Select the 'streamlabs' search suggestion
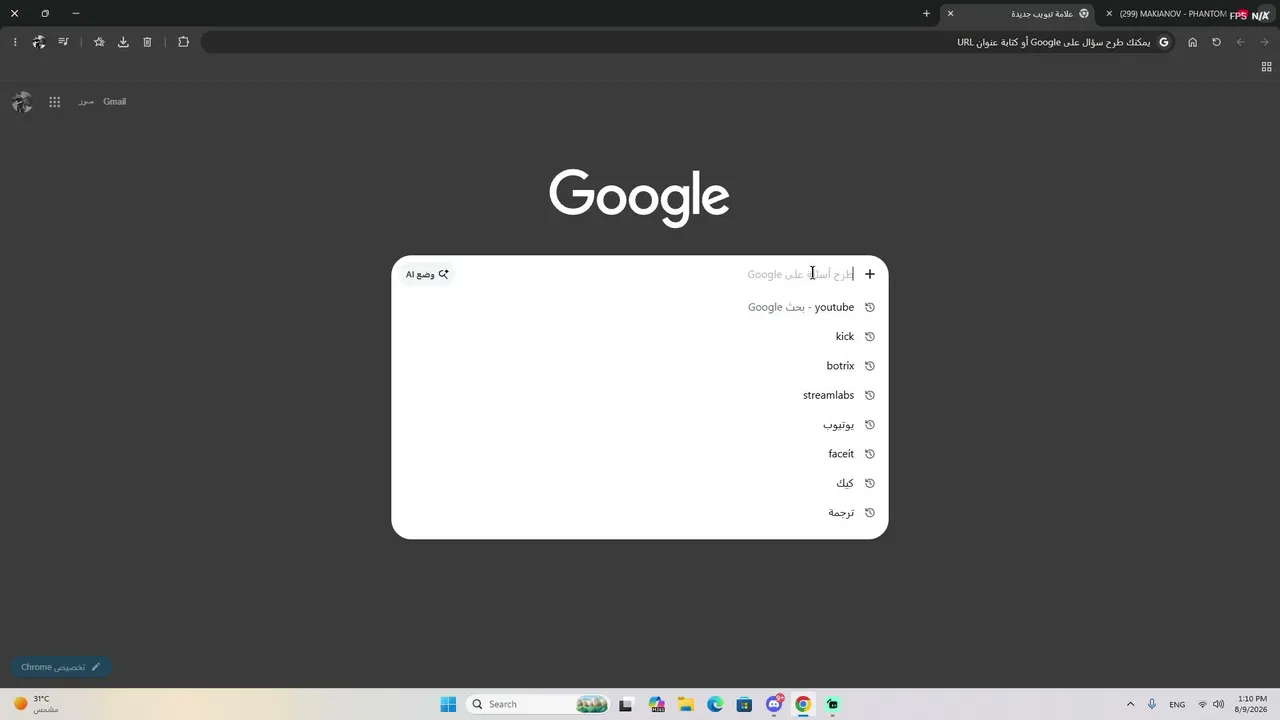The height and width of the screenshot is (720, 1280). click(x=640, y=395)
